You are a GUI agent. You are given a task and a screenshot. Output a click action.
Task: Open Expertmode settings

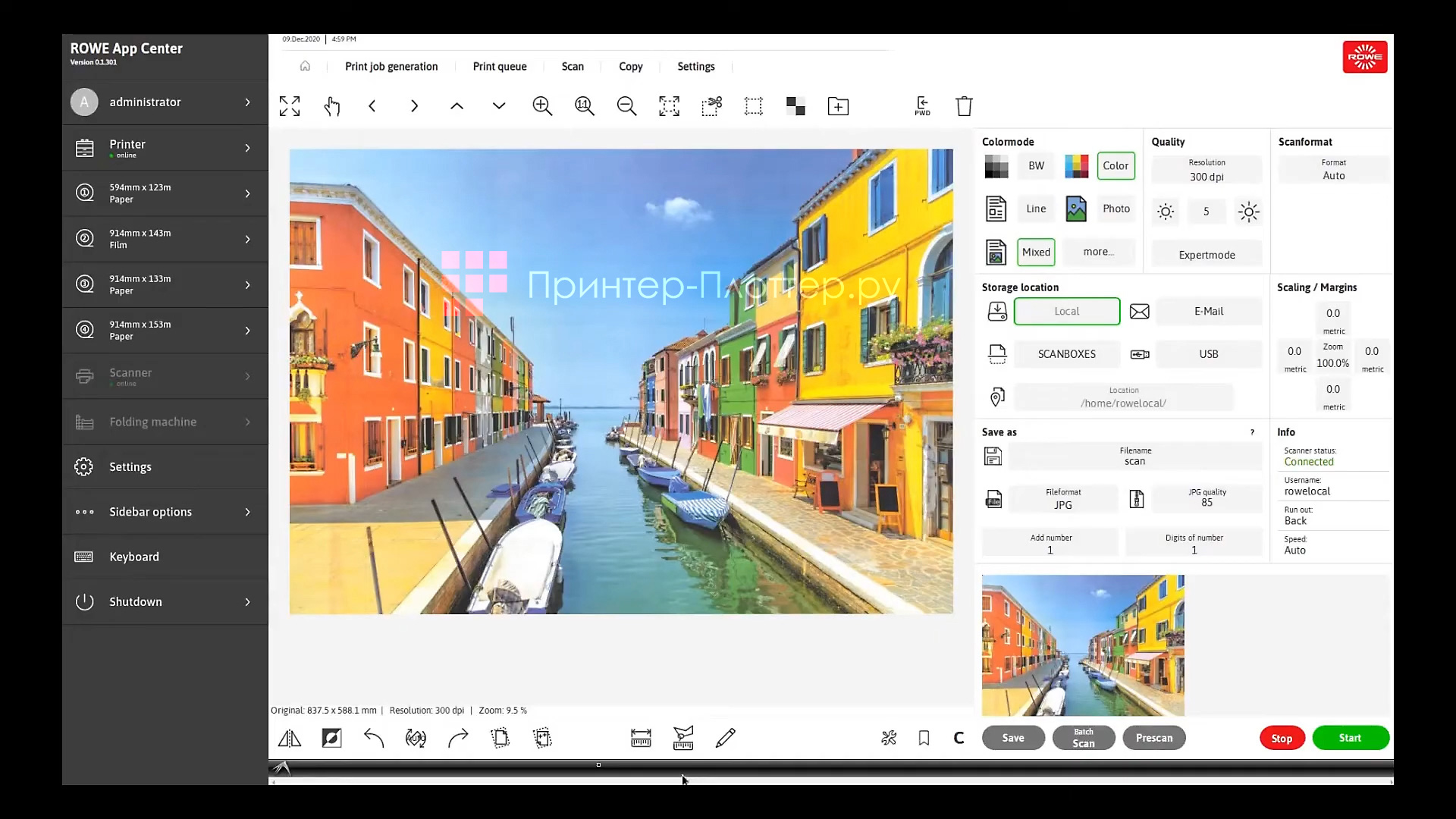[1206, 254]
